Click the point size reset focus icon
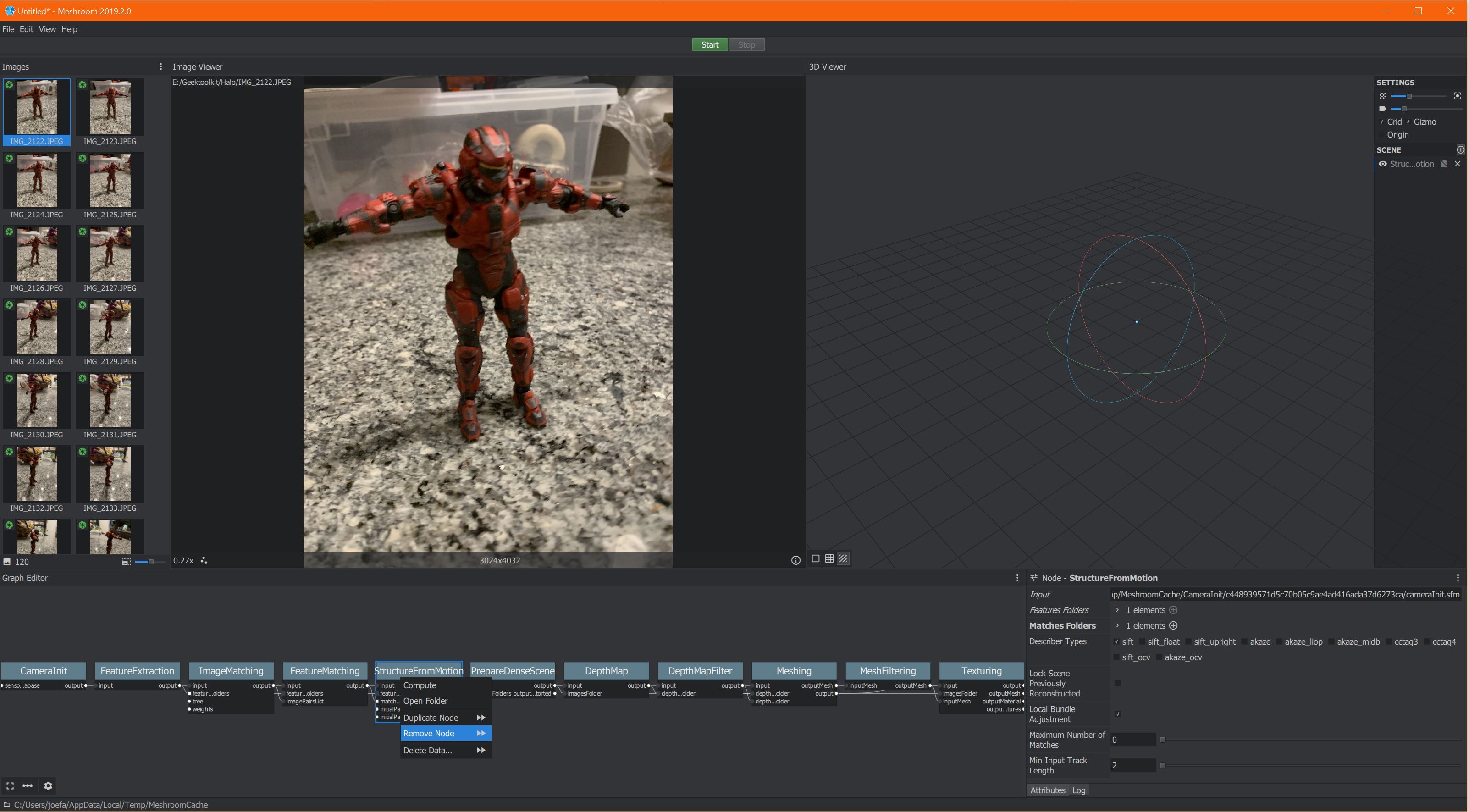 pos(1457,96)
